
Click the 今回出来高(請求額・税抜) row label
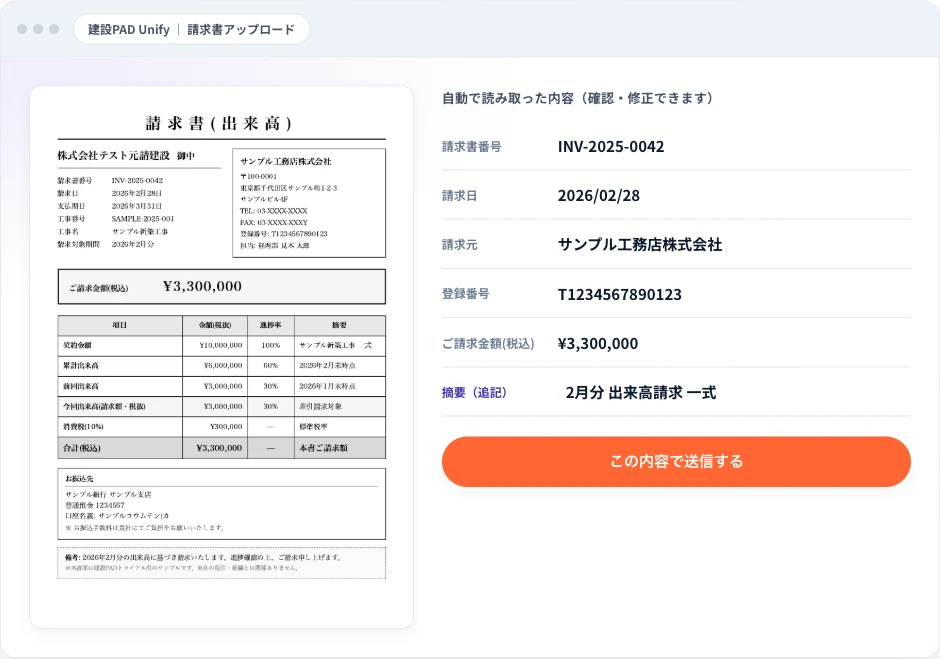[x=104, y=407]
